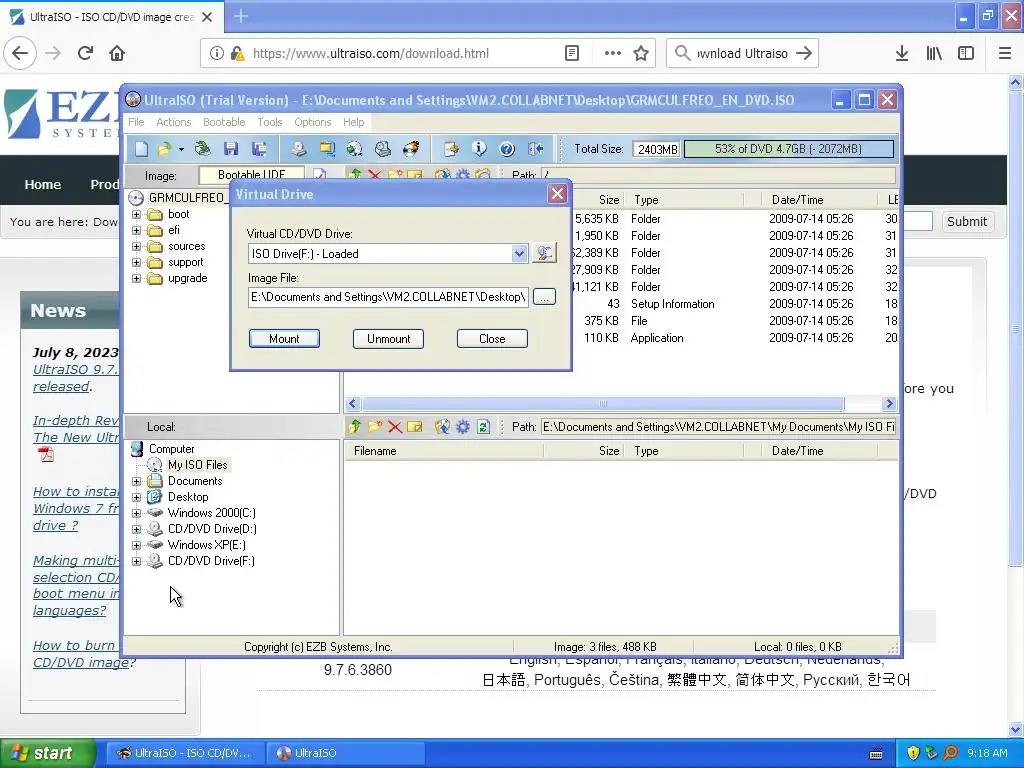Expand the boot folder in image tree
Viewport: 1024px width, 768px height.
(x=136, y=214)
